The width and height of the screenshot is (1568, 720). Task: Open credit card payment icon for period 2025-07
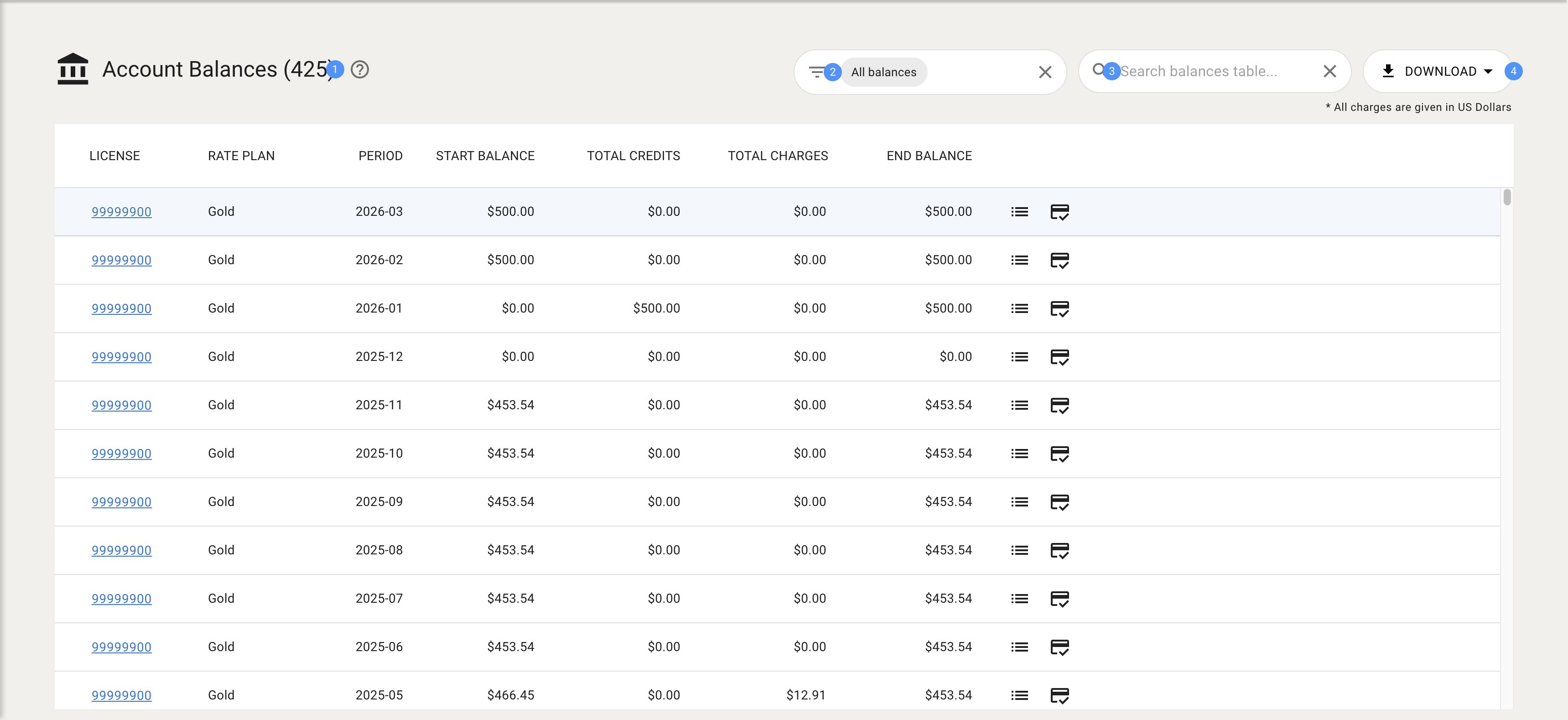coord(1060,599)
